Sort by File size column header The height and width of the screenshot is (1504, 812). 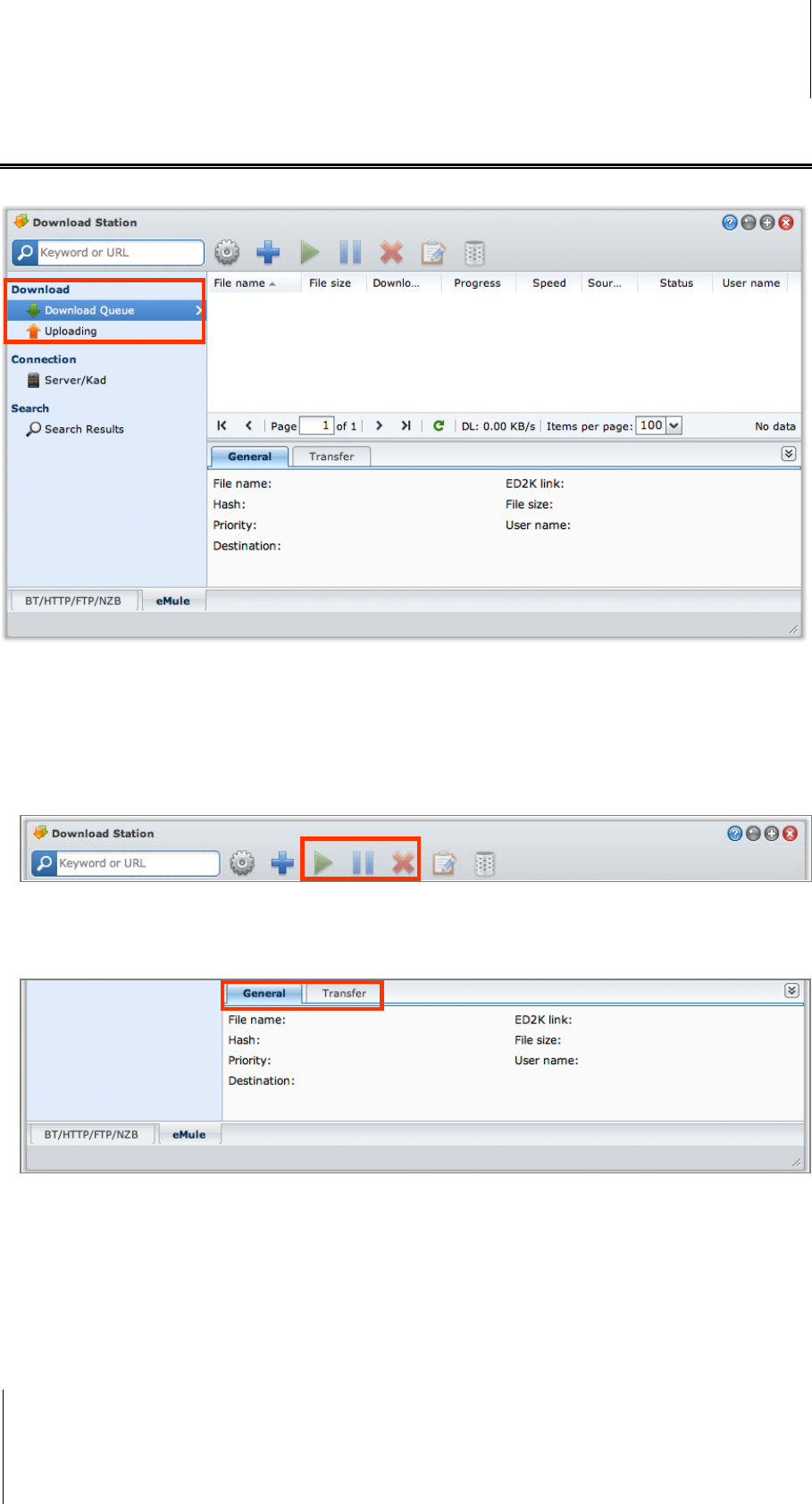click(331, 283)
